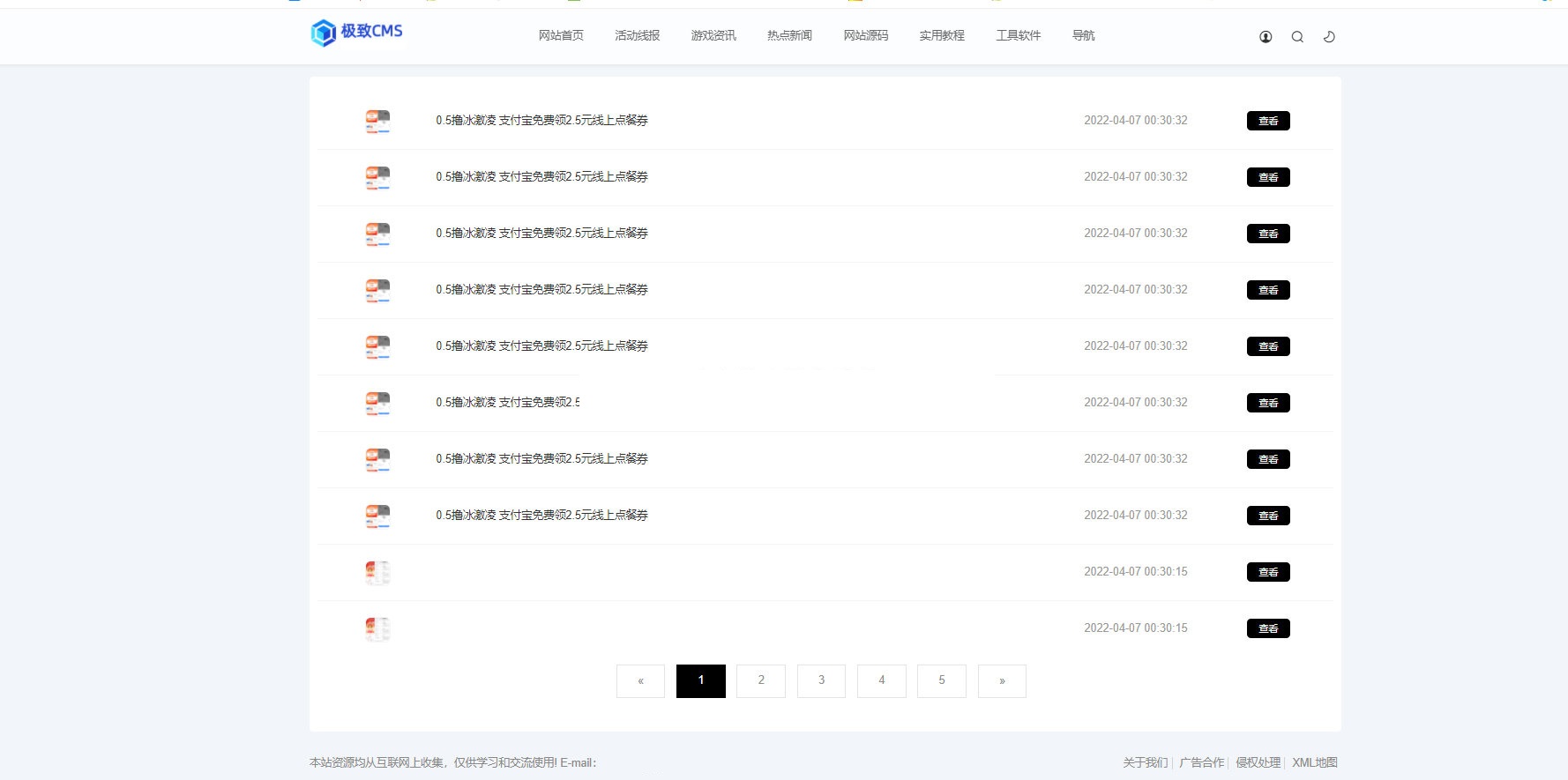This screenshot has width=1568, height=780.
Task: Jump to page 5 in pagination
Action: [942, 680]
